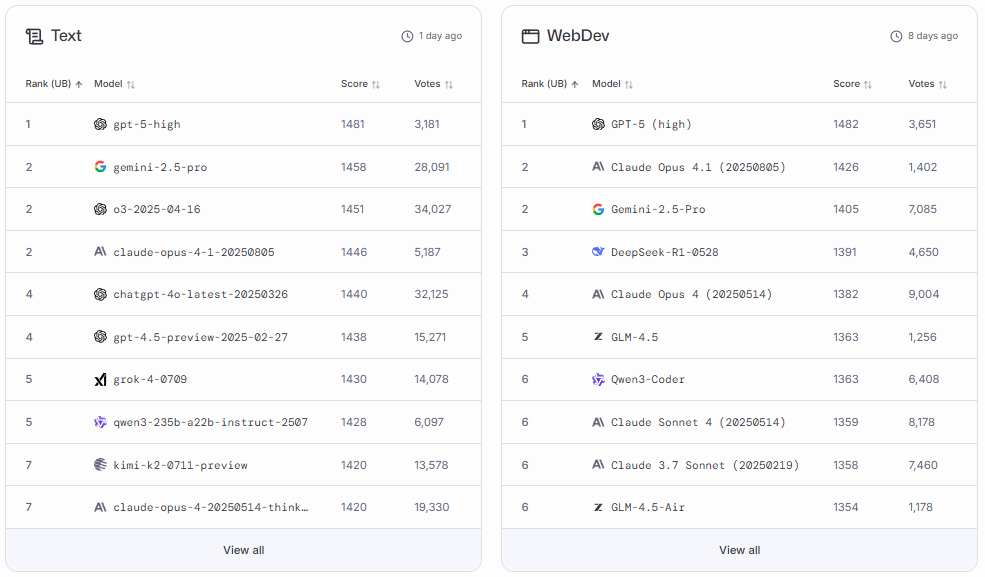The width and height of the screenshot is (985, 577).
Task: Click votes value 19,330
Action: click(x=432, y=507)
